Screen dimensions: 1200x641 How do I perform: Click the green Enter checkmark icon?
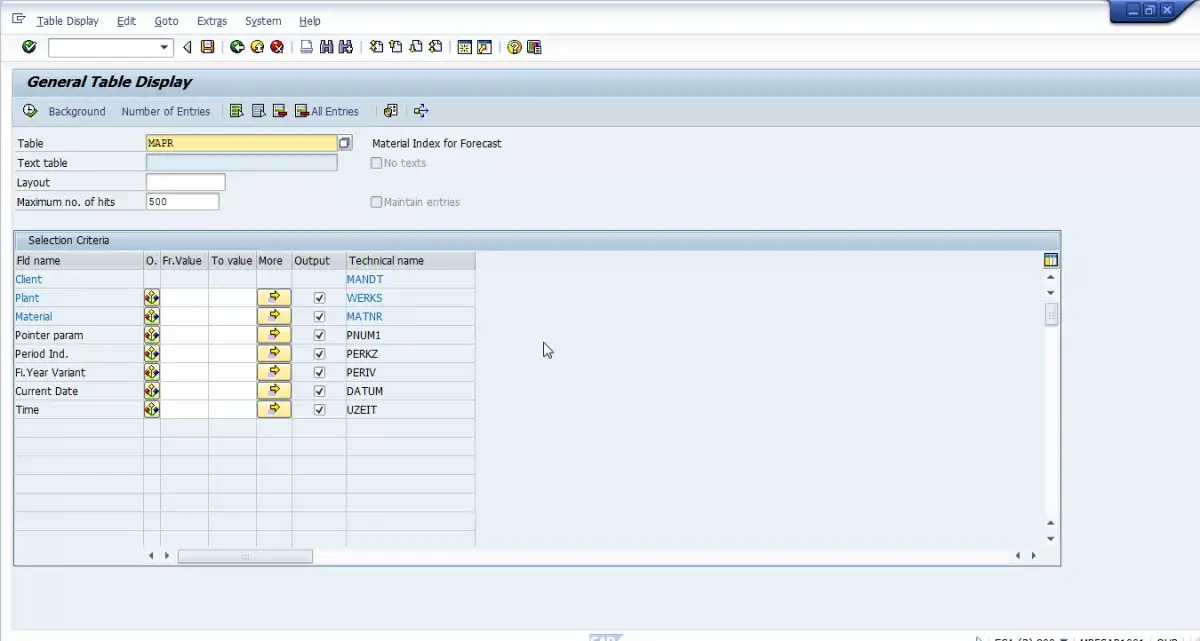tap(29, 47)
